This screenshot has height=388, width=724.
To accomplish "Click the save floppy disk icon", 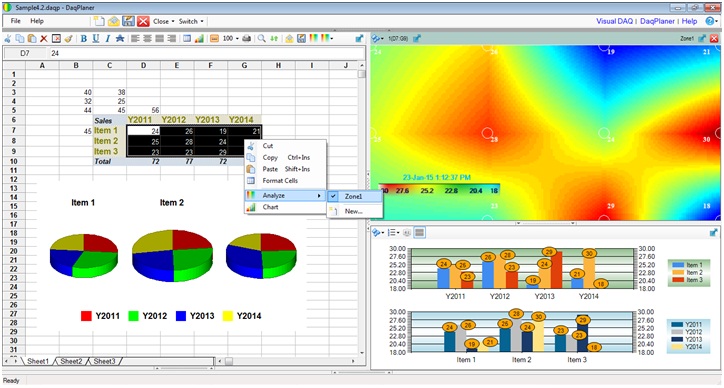I will pyautogui.click(x=128, y=21).
